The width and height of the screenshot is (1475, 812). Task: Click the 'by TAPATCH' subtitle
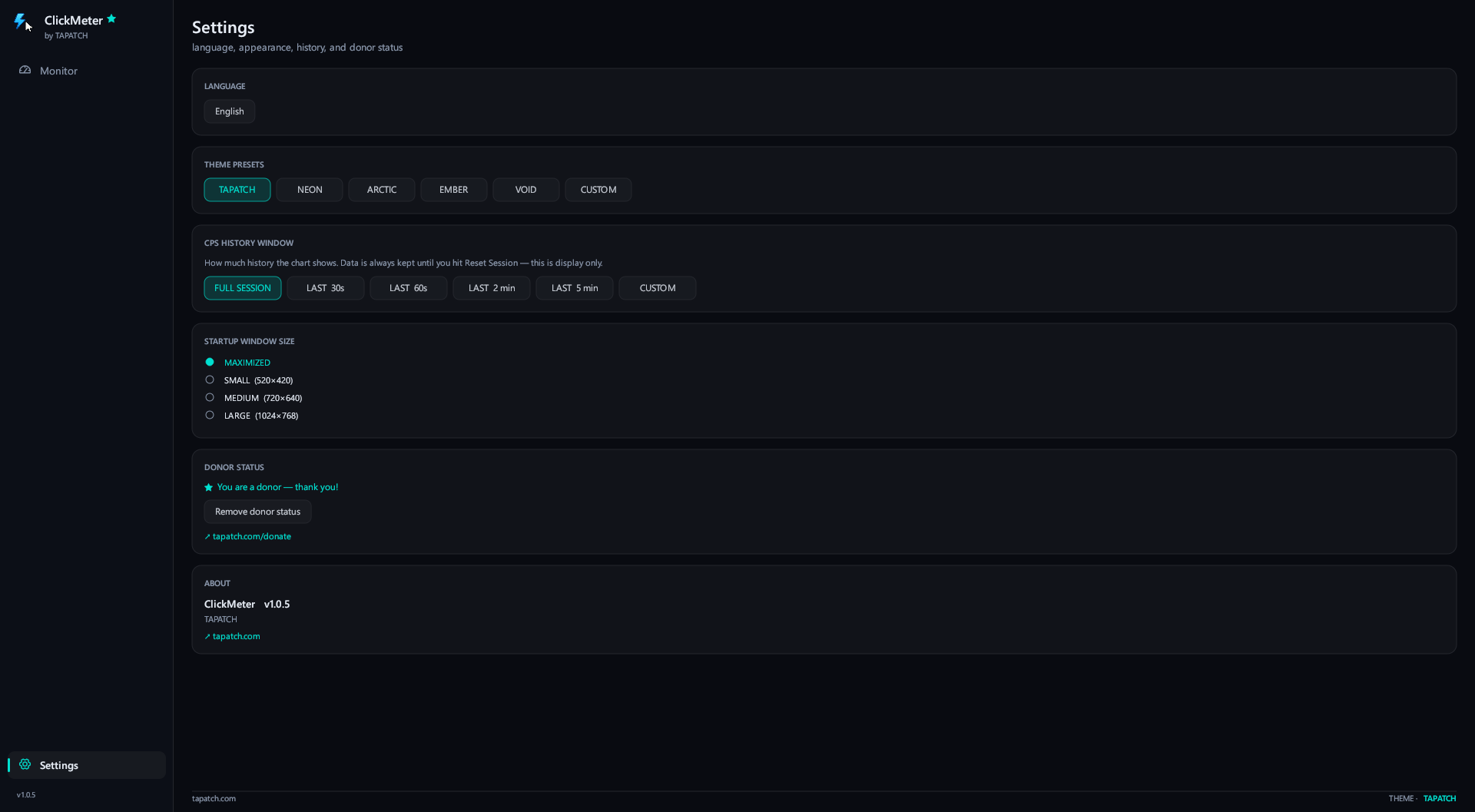point(66,35)
